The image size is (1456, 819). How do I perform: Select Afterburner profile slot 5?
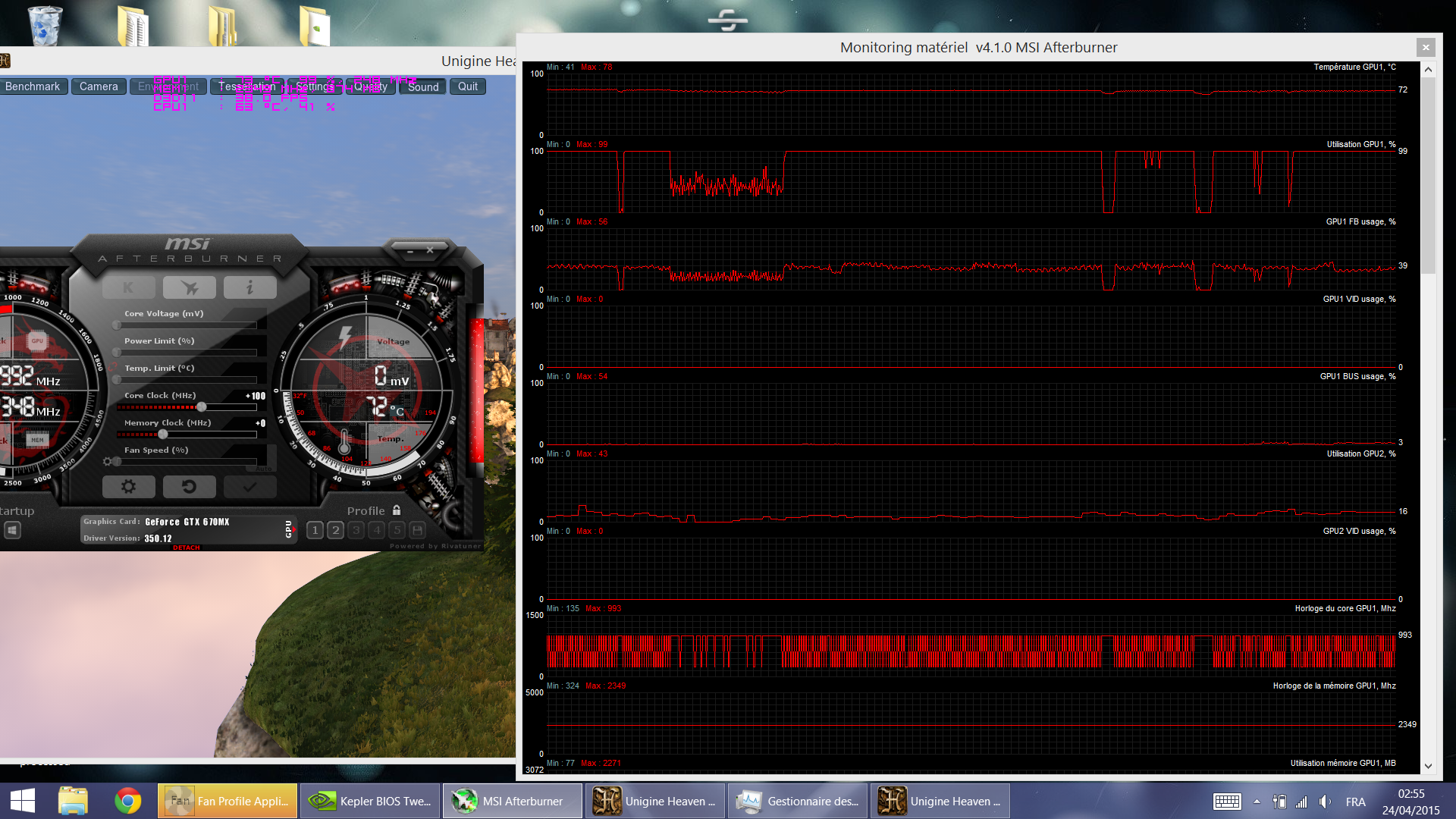click(x=397, y=530)
